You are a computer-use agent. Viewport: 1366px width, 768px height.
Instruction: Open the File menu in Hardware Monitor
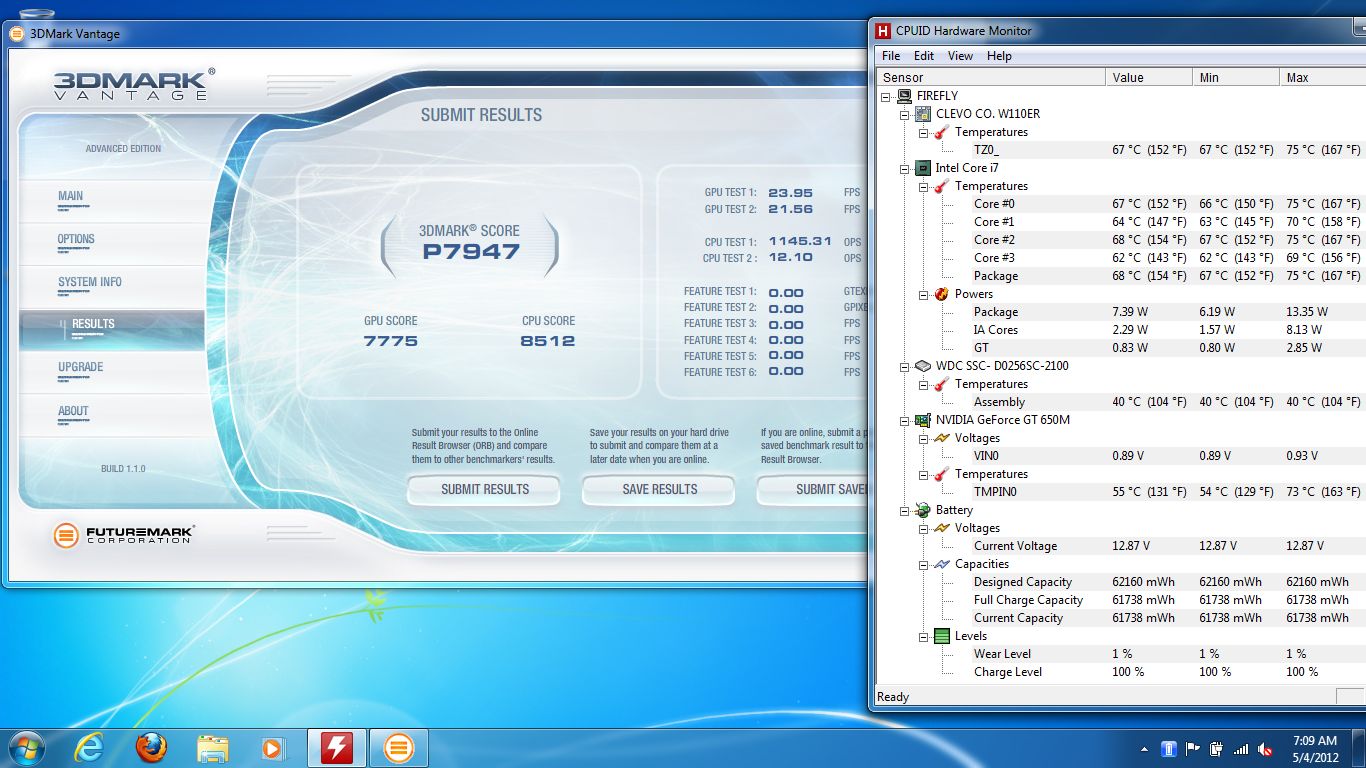pos(890,56)
